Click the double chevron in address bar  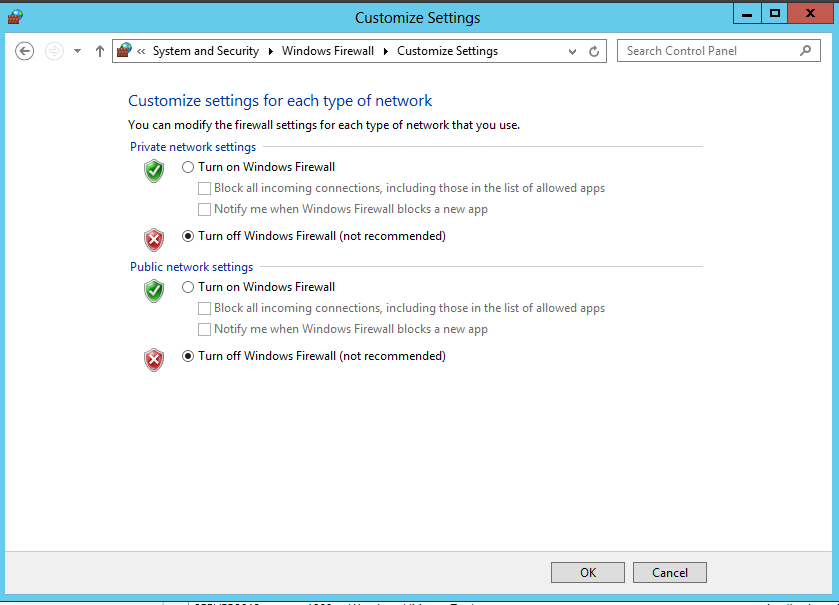tap(141, 51)
